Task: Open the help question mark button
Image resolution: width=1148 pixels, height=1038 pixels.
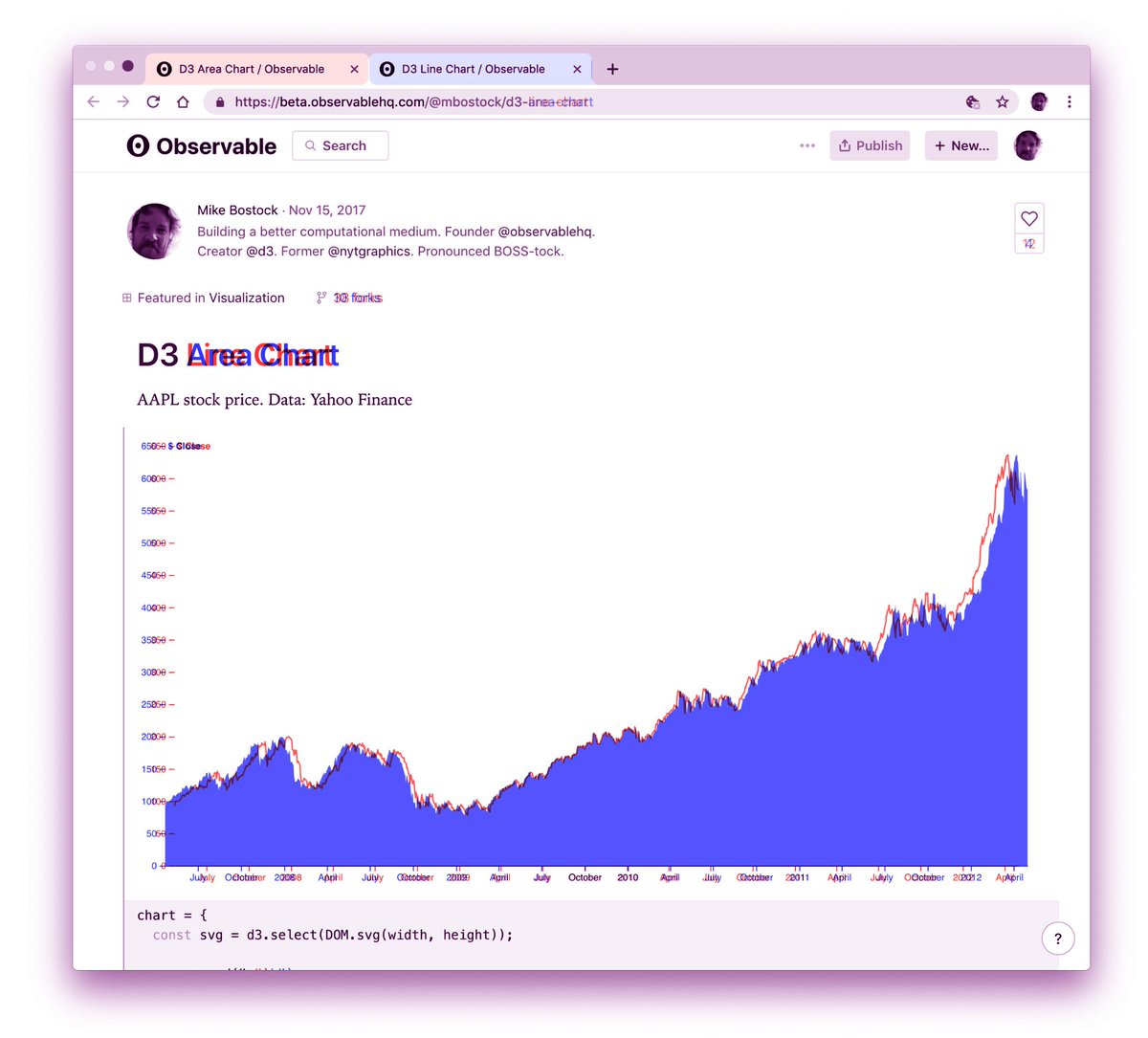Action: [x=1057, y=939]
